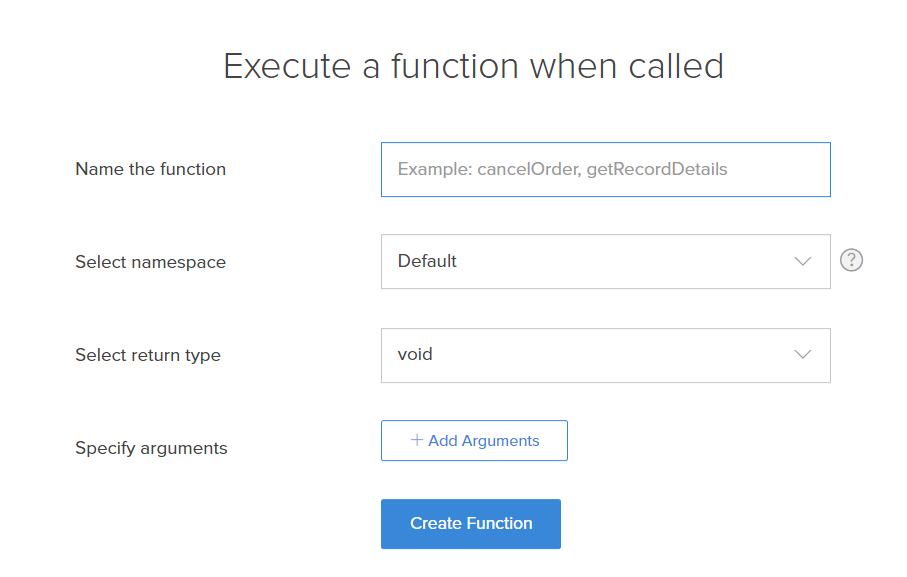Click the 'Add Arguments' text link
This screenshot has width=907, height=577.
484,441
